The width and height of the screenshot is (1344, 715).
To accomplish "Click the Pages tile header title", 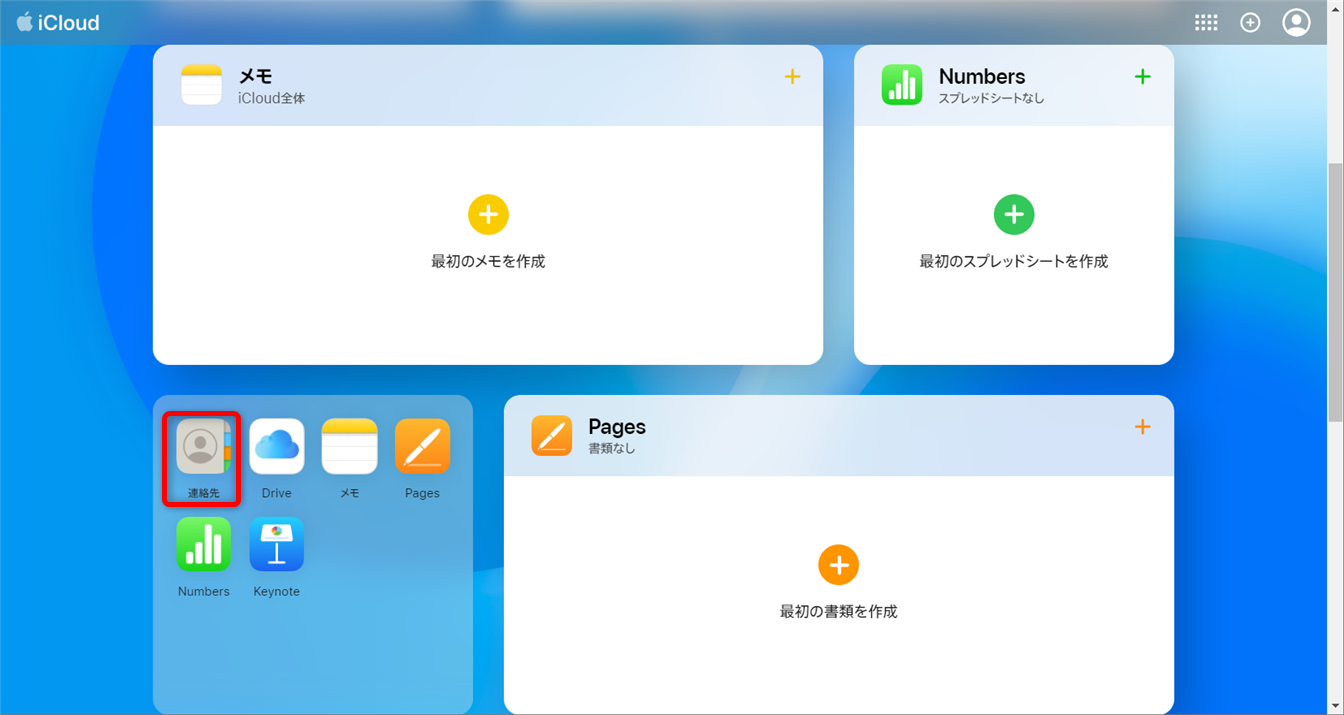I will pyautogui.click(x=617, y=427).
